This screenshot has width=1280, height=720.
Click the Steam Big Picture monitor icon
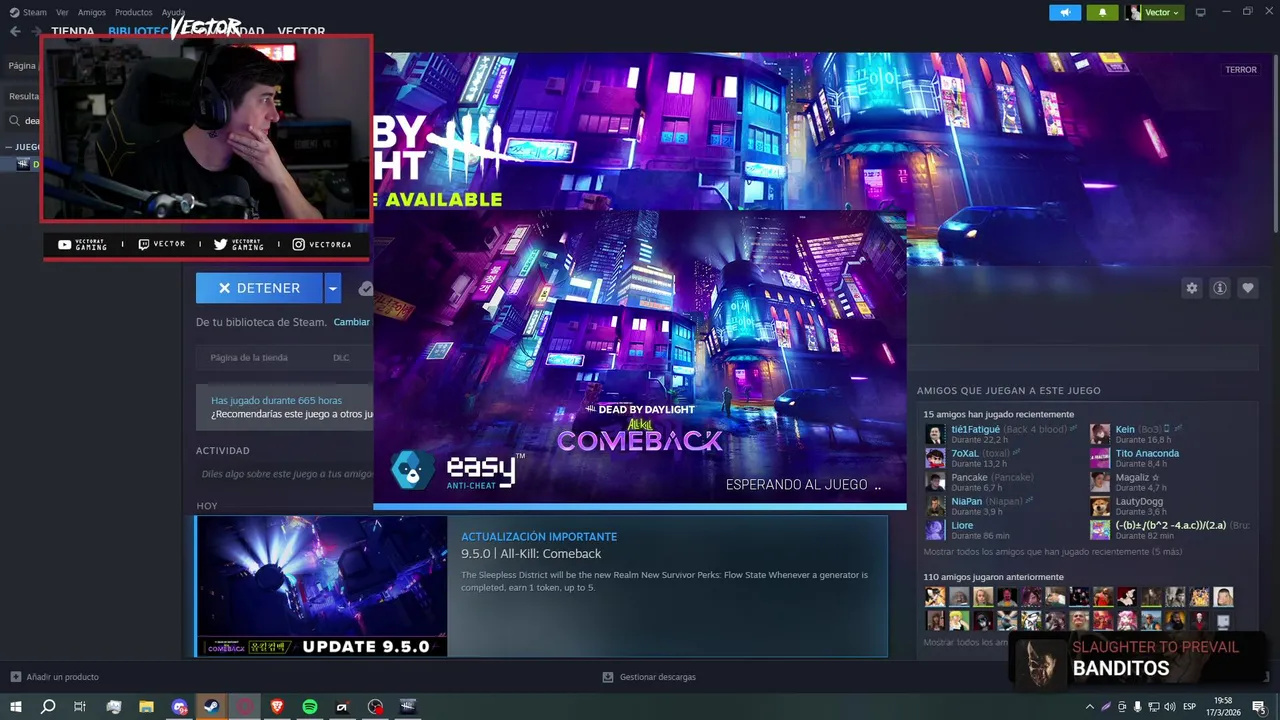click(1200, 12)
